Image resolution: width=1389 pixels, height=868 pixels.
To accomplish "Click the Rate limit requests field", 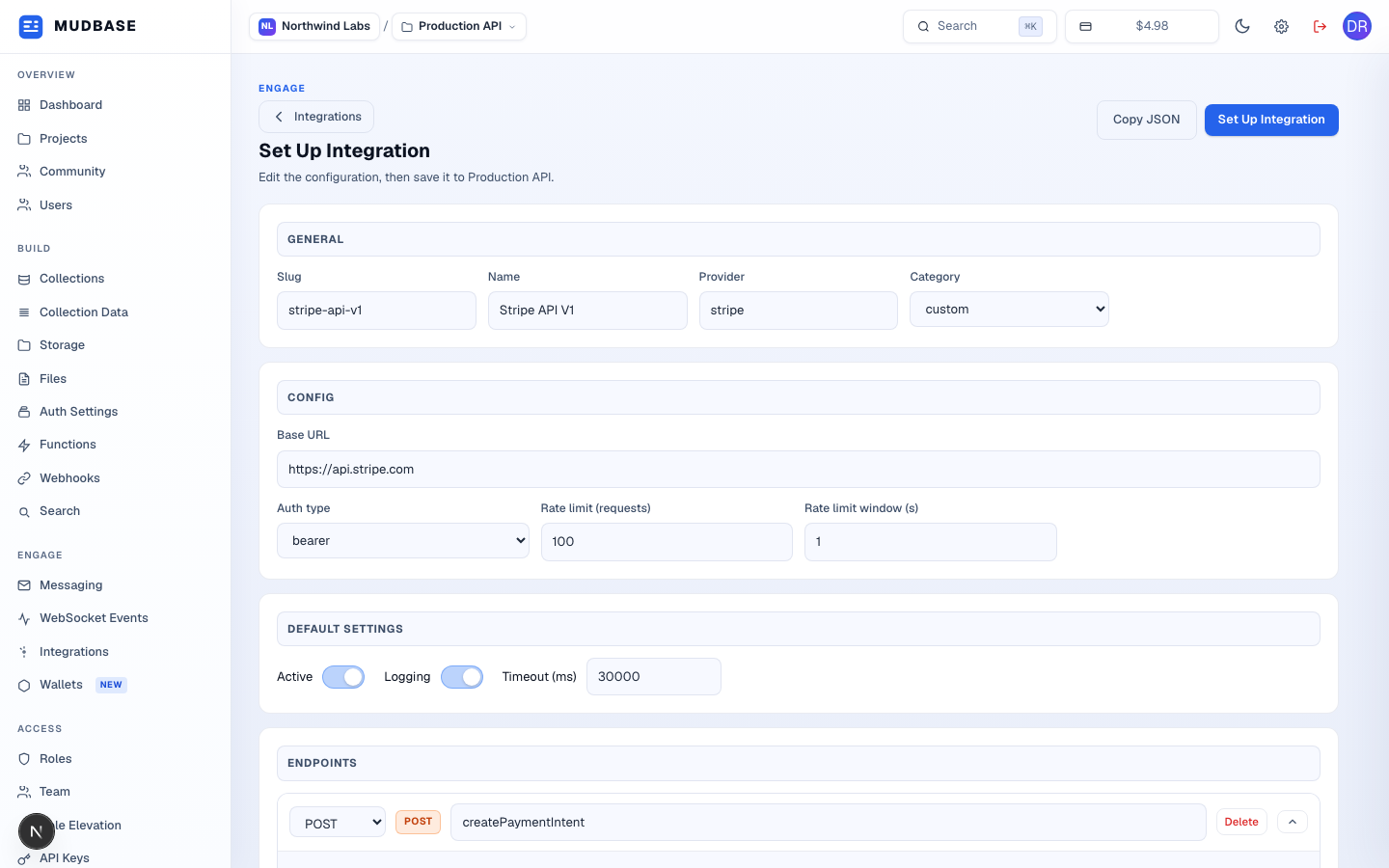I will click(667, 542).
